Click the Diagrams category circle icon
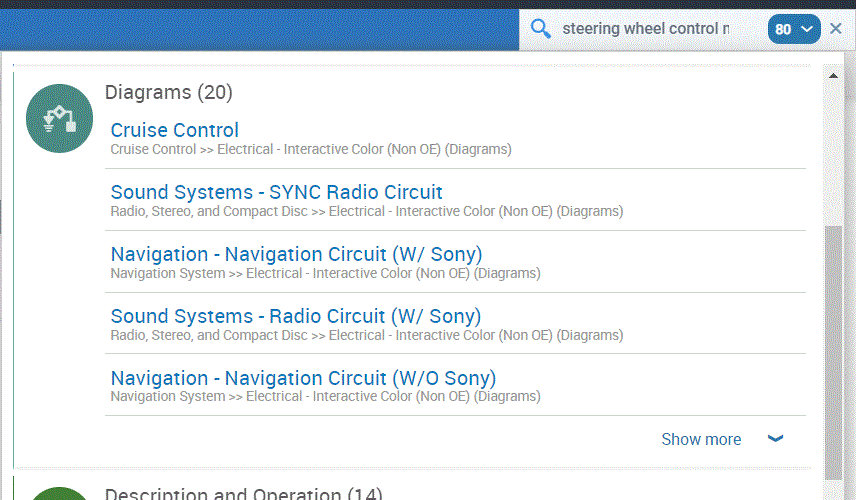 coord(59,118)
